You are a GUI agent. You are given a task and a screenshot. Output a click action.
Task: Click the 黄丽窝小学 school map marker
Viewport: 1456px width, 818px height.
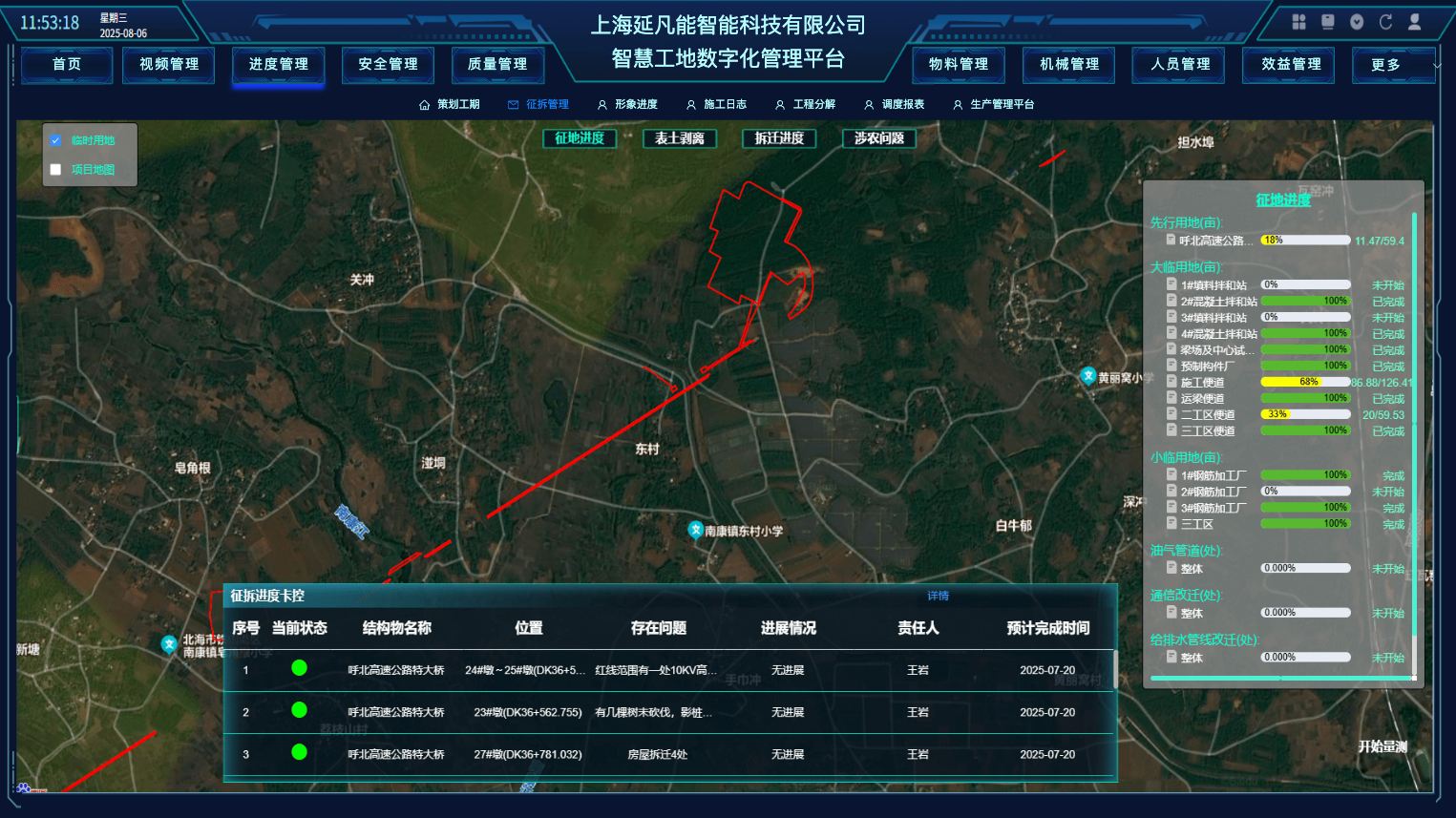1087,376
